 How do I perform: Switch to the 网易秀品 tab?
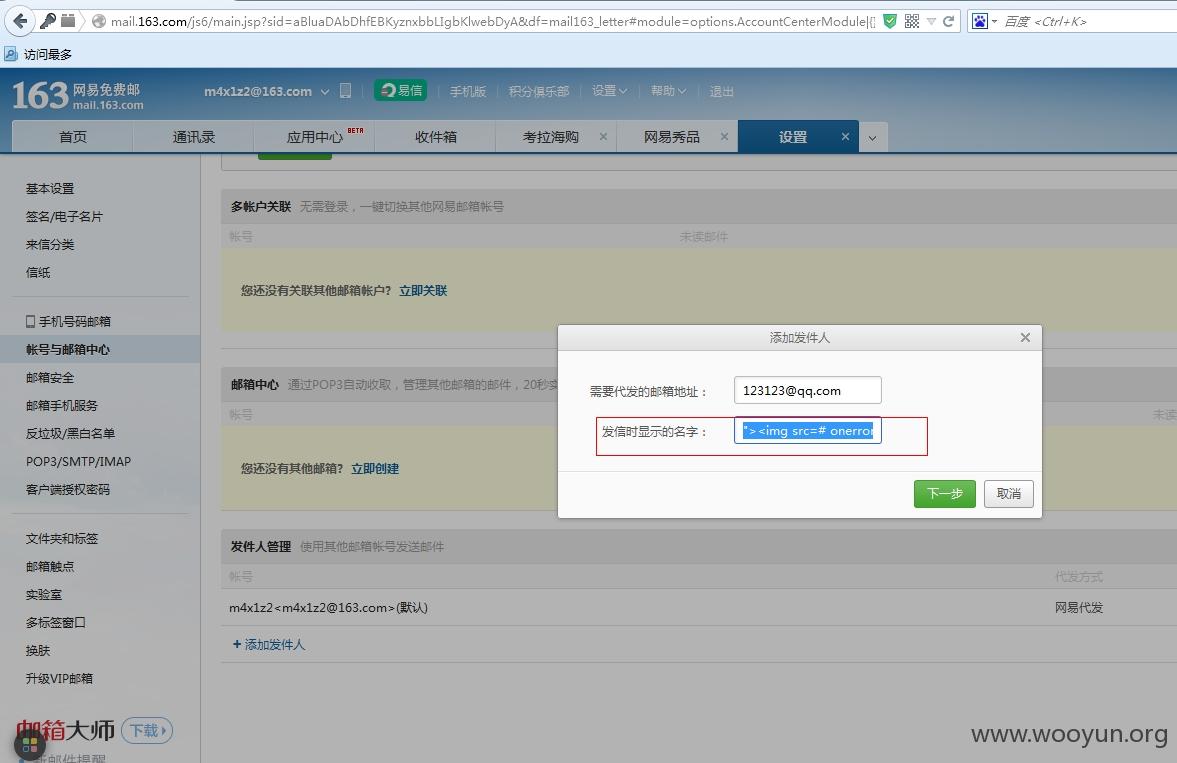coord(671,137)
